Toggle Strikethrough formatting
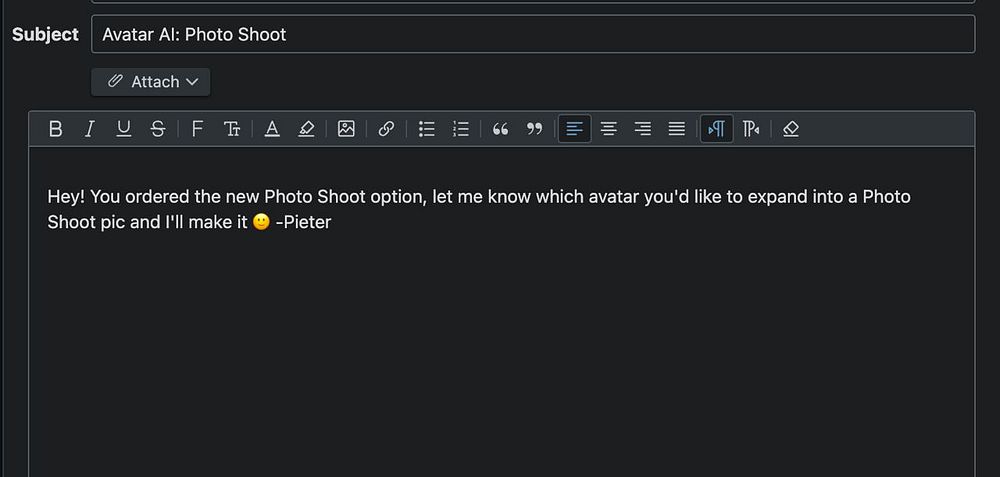 158,129
